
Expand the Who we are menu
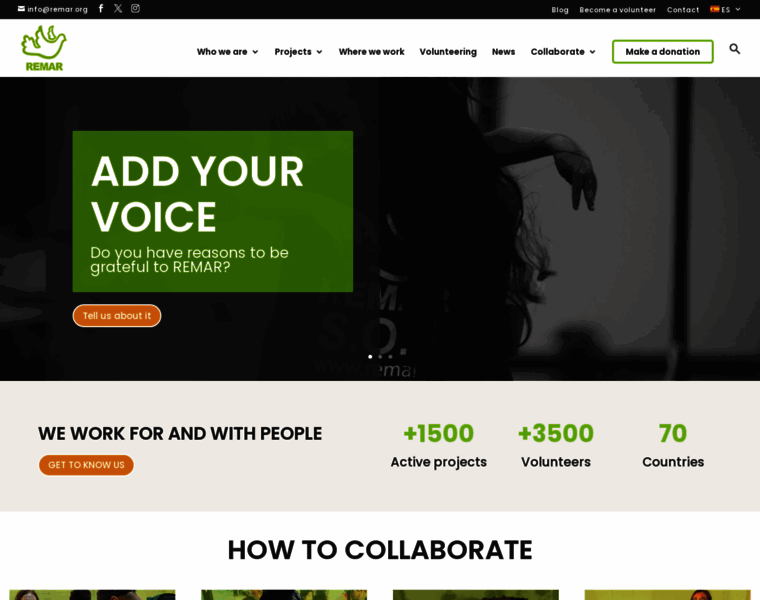point(227,52)
